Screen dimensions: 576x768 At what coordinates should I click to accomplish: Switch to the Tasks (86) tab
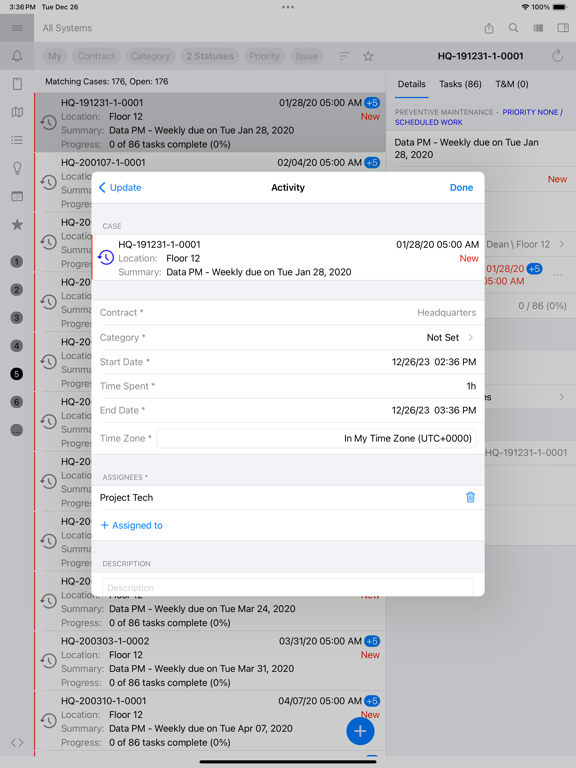click(460, 84)
